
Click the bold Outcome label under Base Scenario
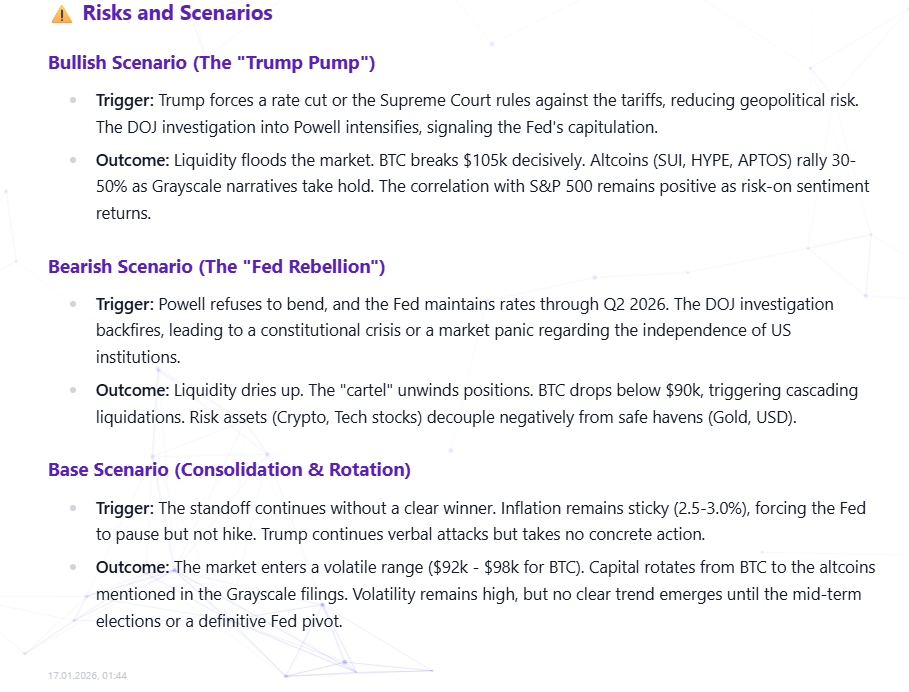click(x=133, y=567)
